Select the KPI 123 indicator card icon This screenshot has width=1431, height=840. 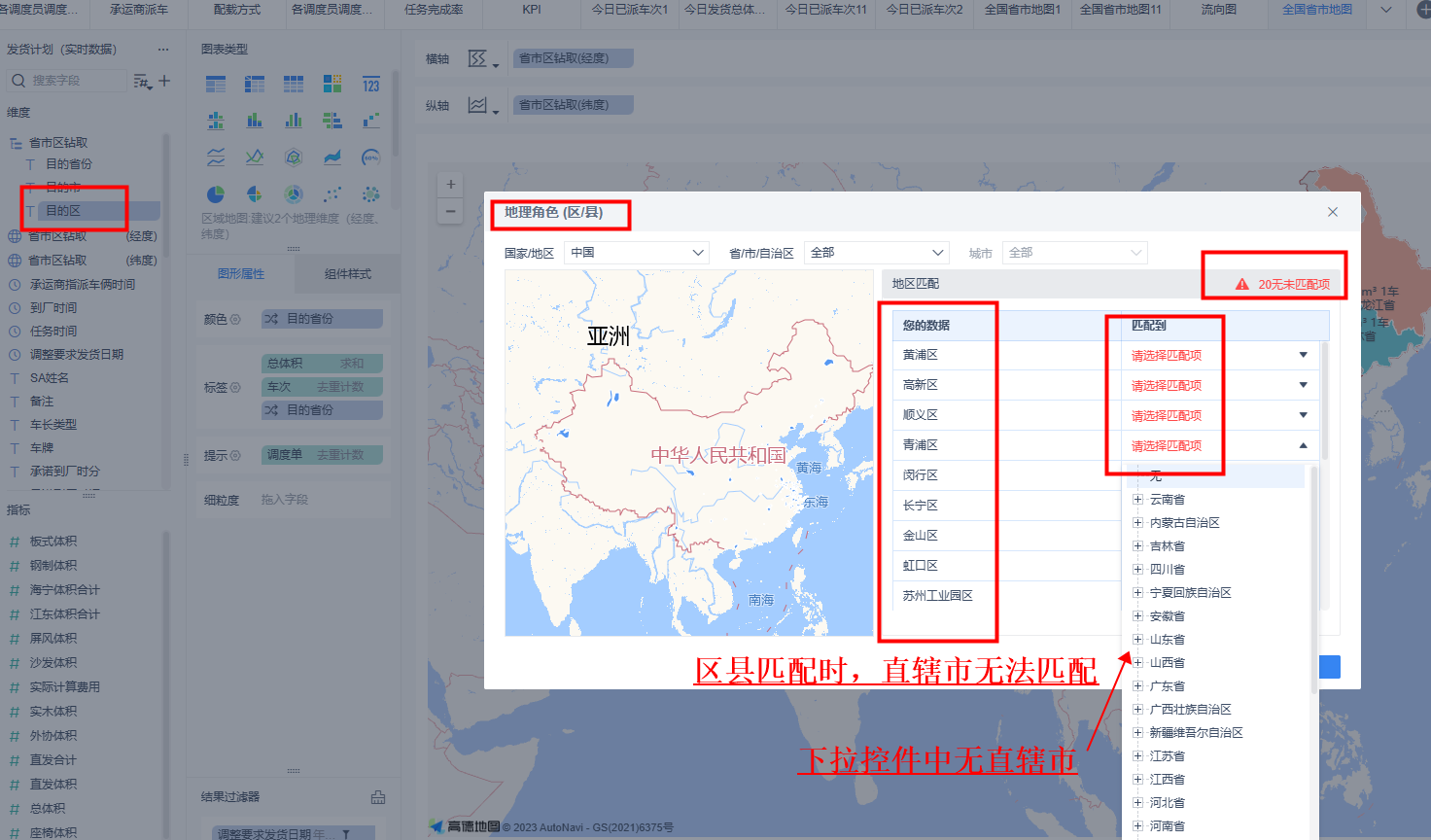click(371, 85)
